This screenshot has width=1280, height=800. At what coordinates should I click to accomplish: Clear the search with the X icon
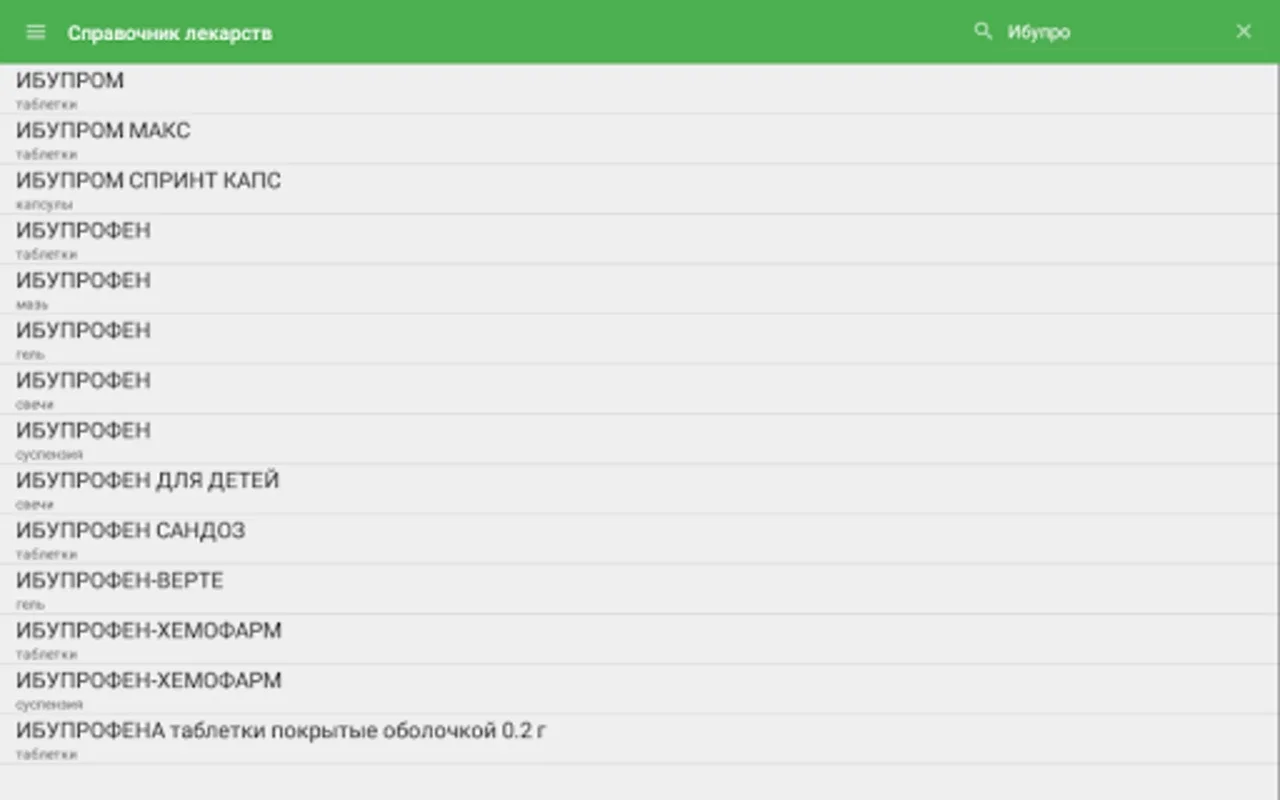tap(1244, 32)
